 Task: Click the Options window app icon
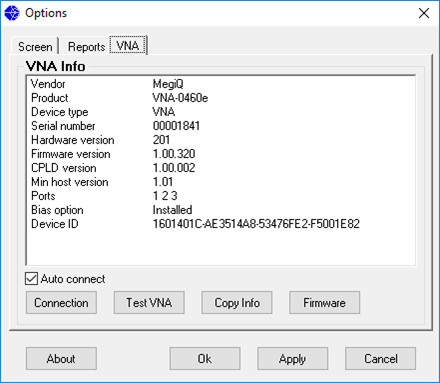tap(12, 13)
